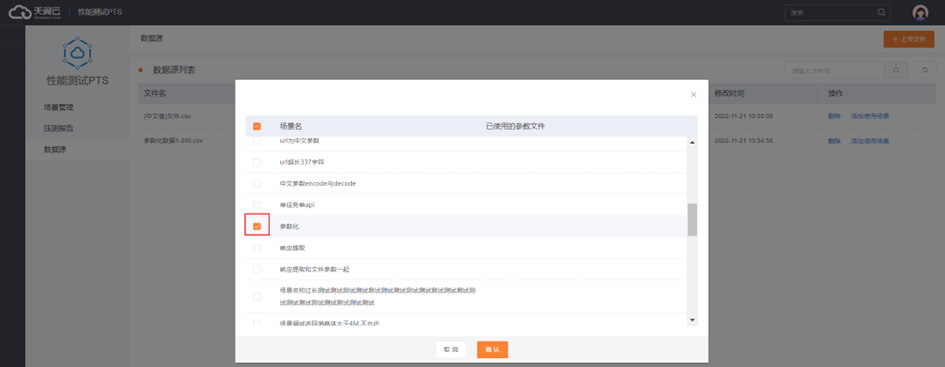Click the 文件名 column header
This screenshot has height=367, width=945.
155,94
